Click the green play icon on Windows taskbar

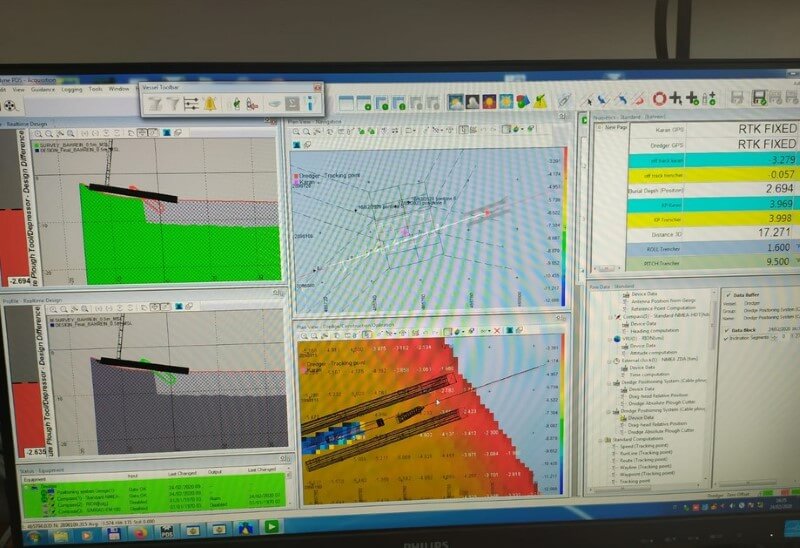coord(271,526)
